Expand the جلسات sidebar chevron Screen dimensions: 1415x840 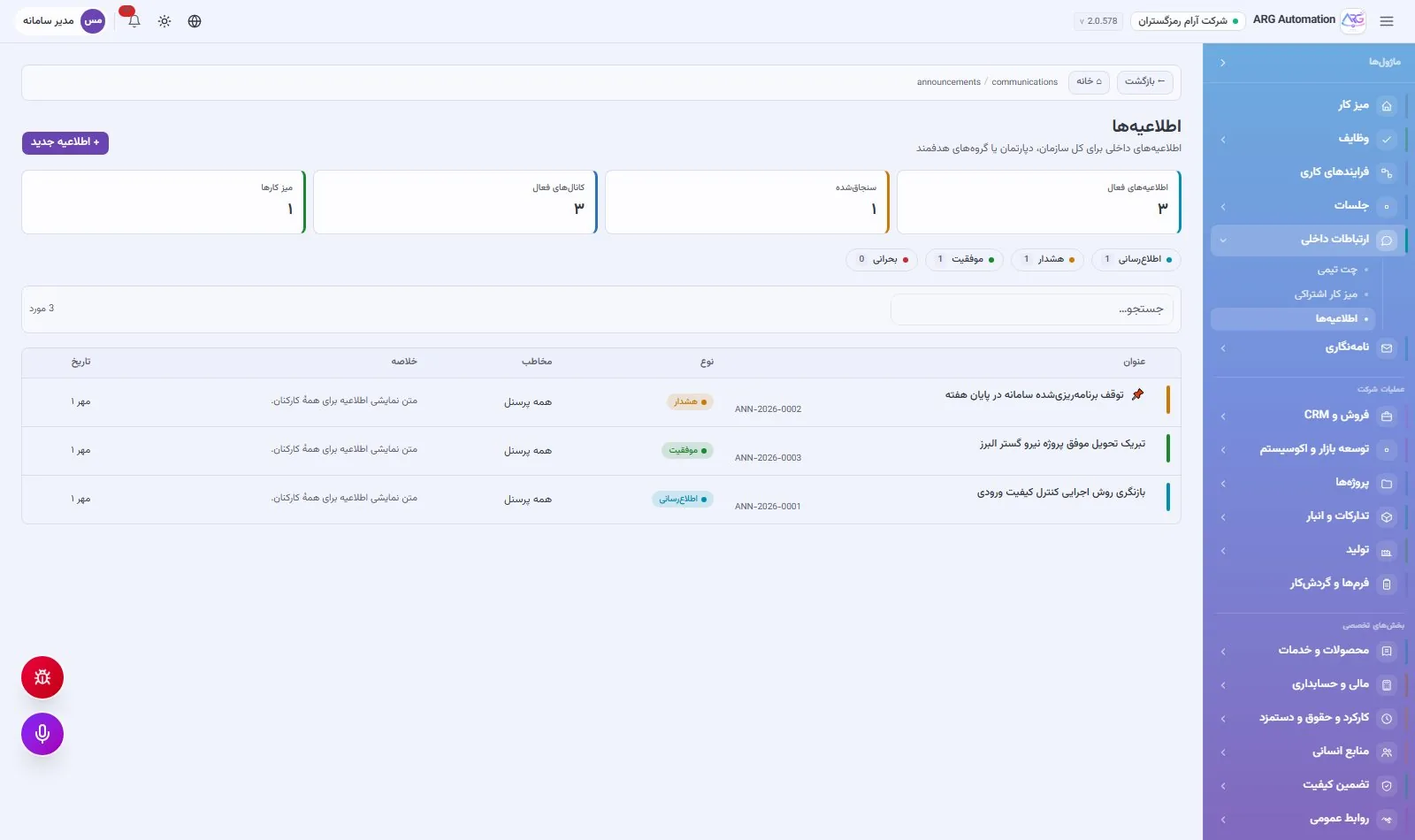coord(1223,207)
